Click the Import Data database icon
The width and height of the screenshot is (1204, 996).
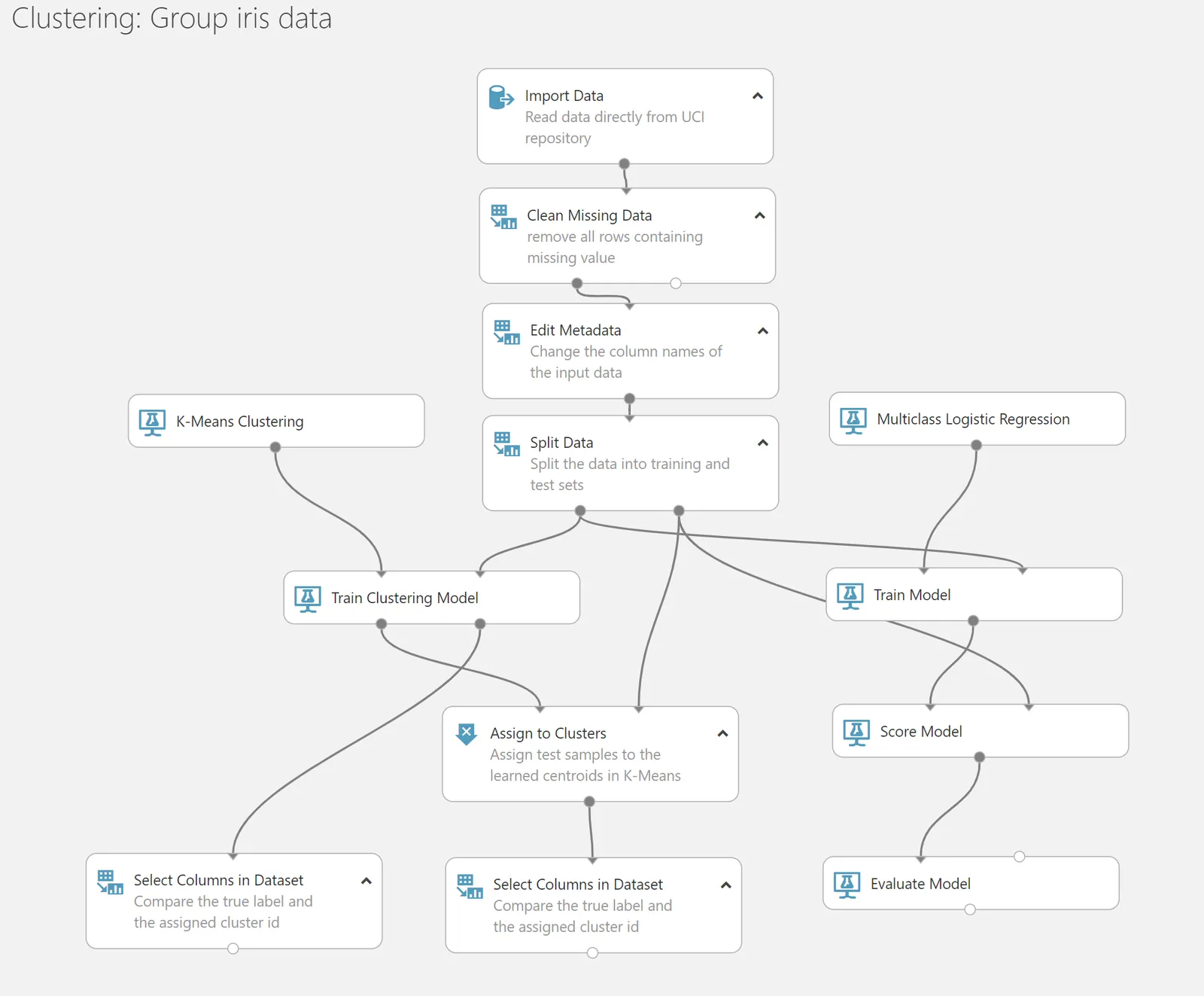(500, 98)
